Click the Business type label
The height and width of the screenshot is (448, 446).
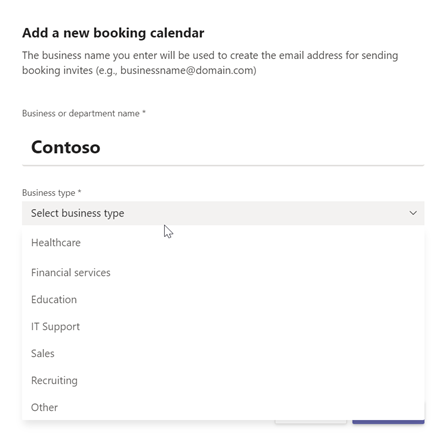(x=51, y=193)
